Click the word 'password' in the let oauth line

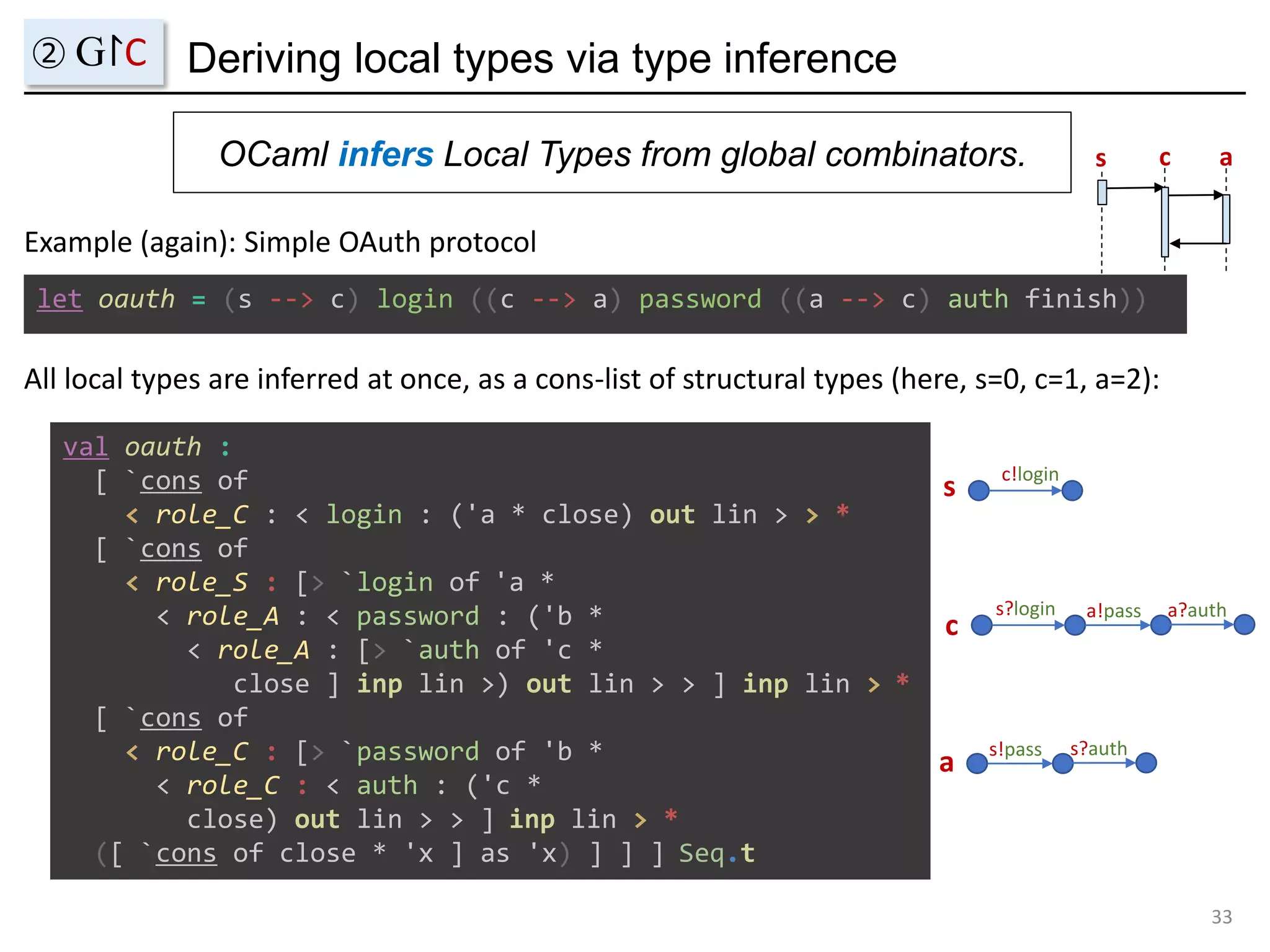tap(700, 299)
